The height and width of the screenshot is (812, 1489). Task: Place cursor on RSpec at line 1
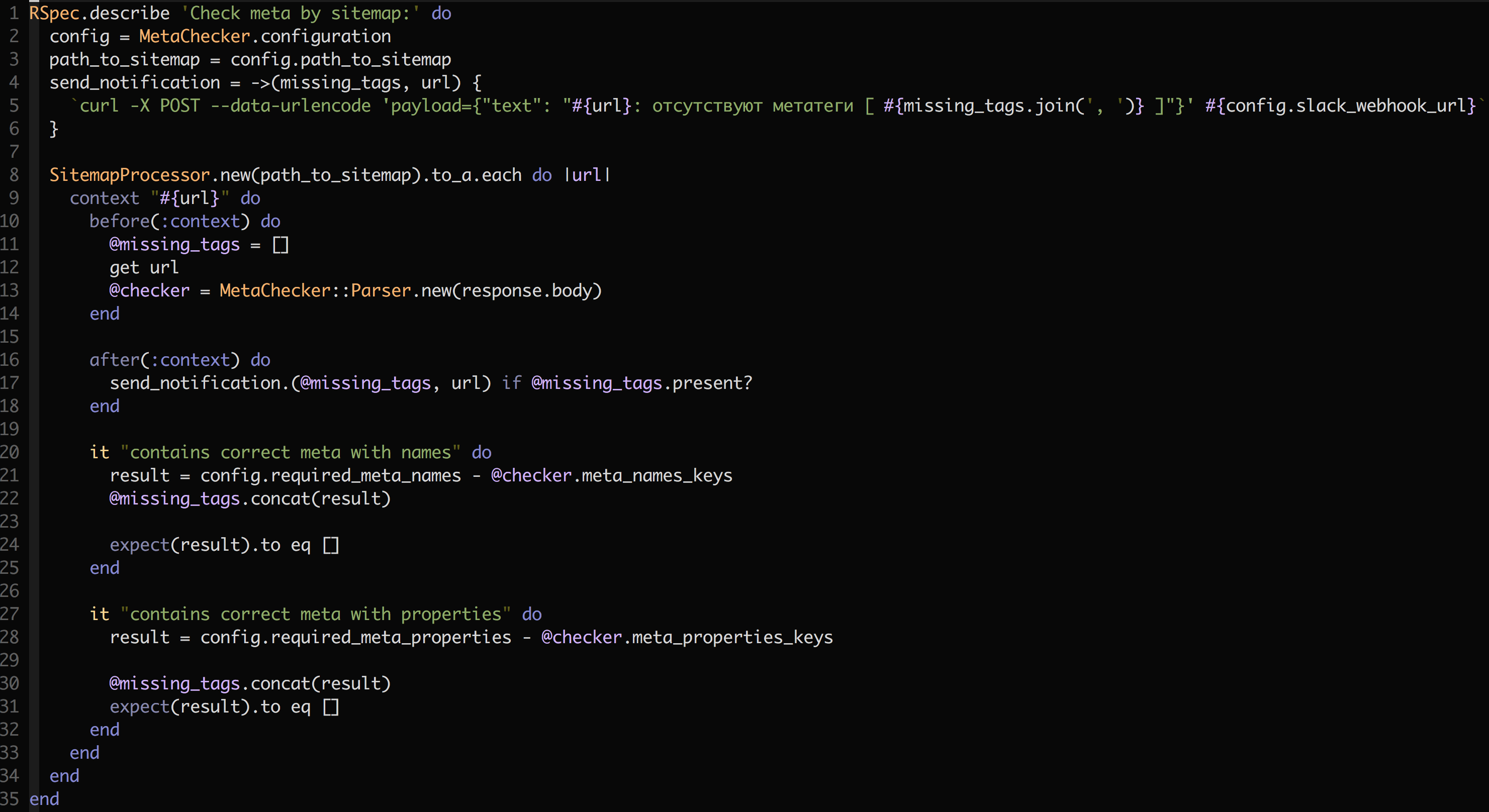pyautogui.click(x=54, y=13)
